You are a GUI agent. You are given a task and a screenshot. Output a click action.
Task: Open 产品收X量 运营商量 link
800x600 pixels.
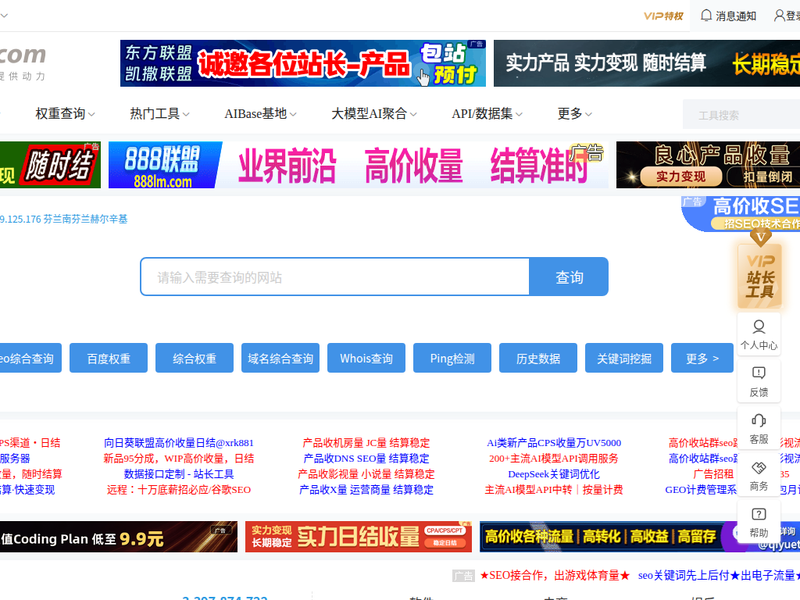coord(366,490)
